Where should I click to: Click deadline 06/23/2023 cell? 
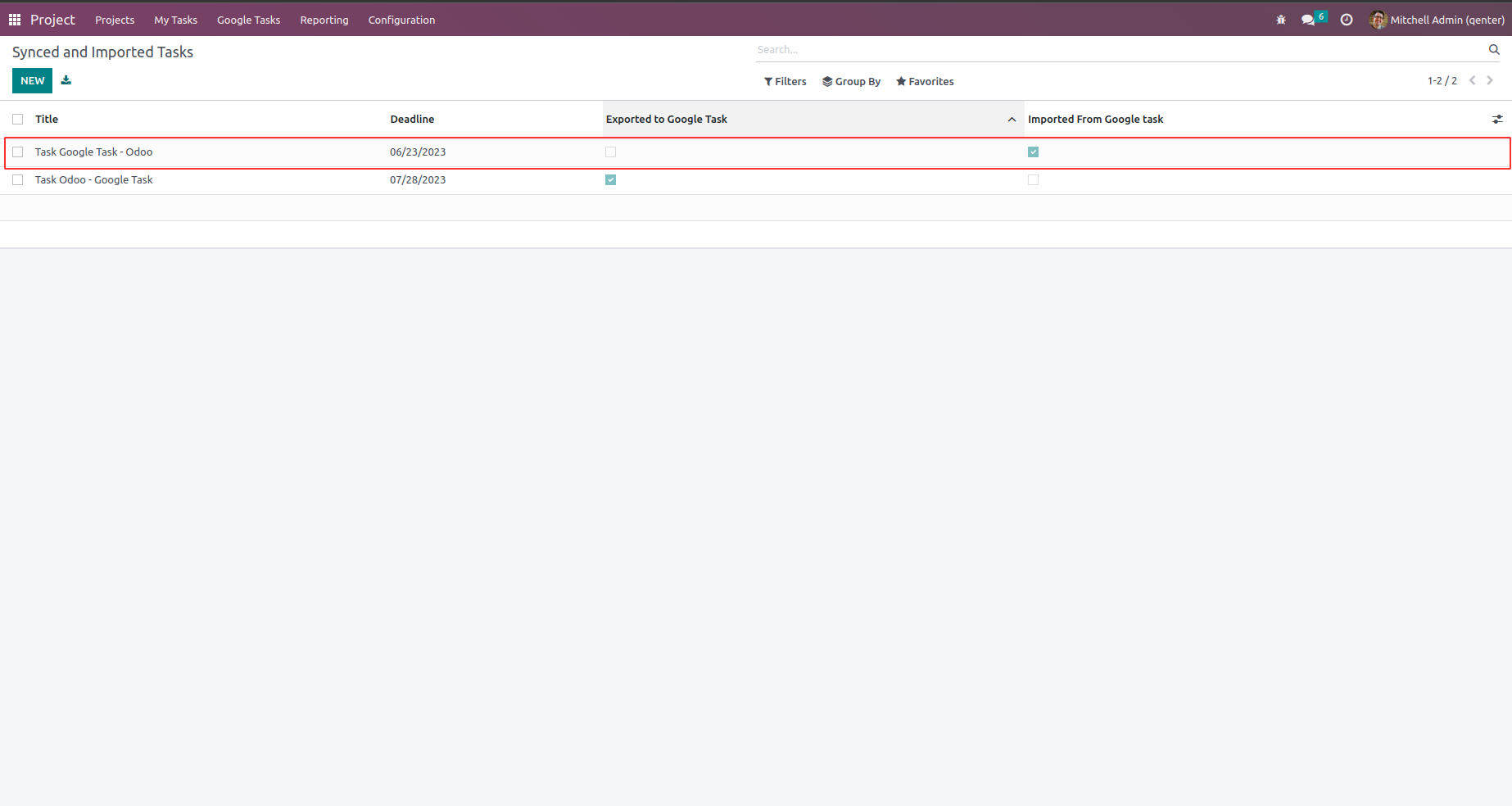click(x=418, y=152)
